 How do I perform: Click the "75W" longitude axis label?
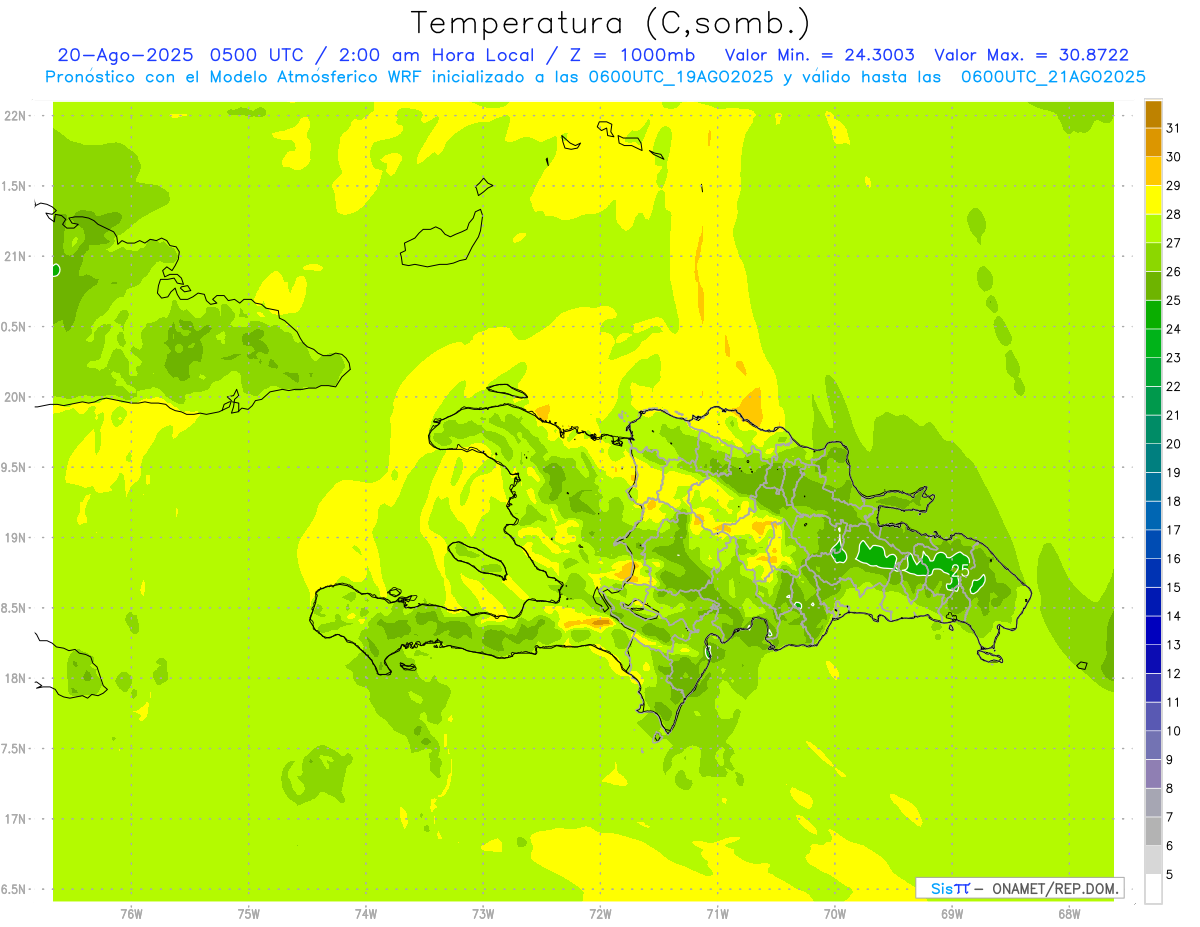(x=249, y=914)
